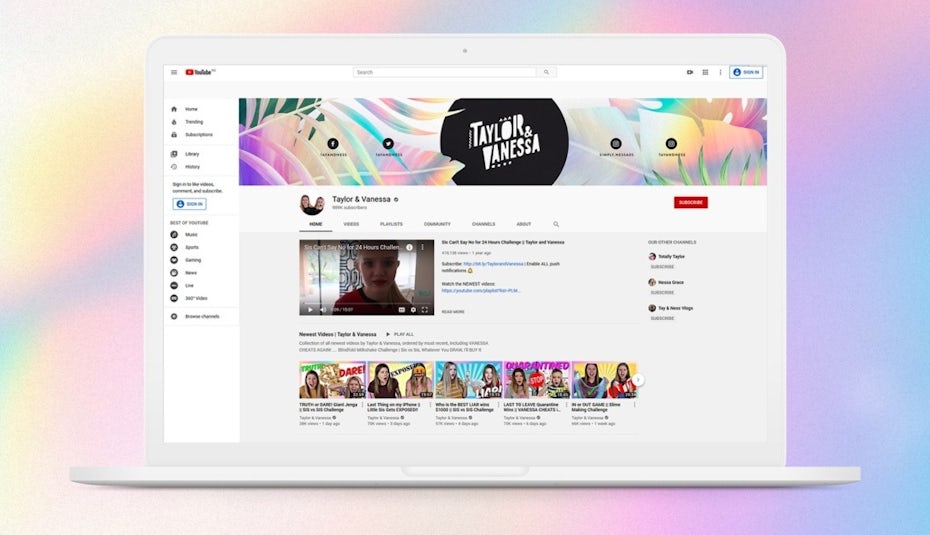
Task: Open settings gear in video player
Action: coord(413,310)
